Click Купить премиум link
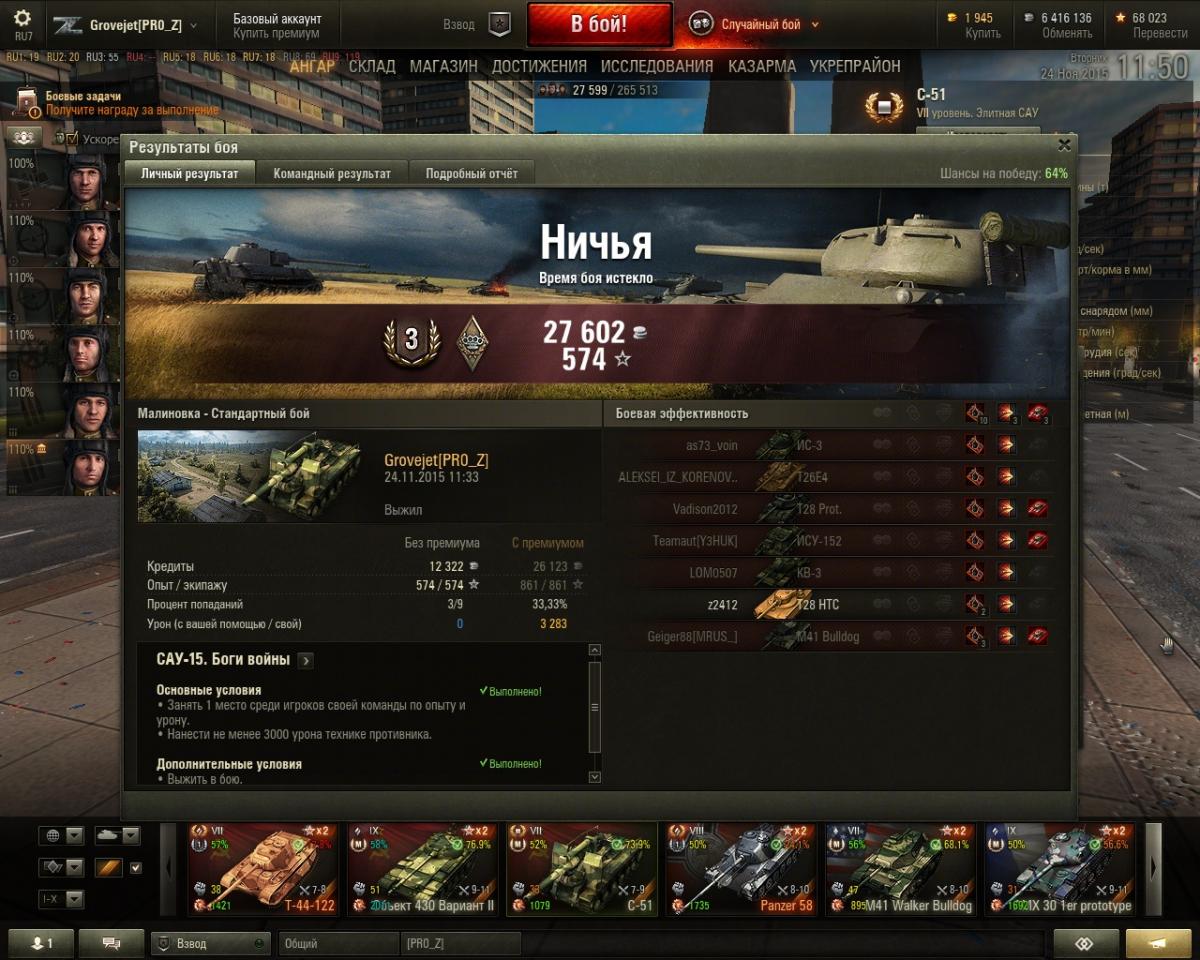The height and width of the screenshot is (960, 1200). coord(277,33)
